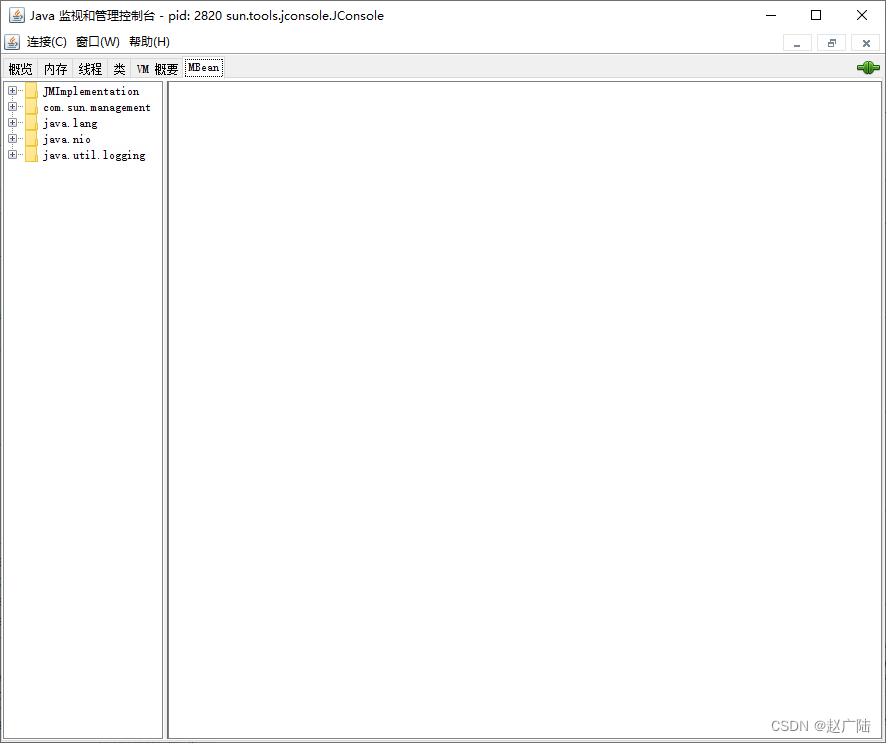
Task: Switch to the 类 tab
Action: 119,68
